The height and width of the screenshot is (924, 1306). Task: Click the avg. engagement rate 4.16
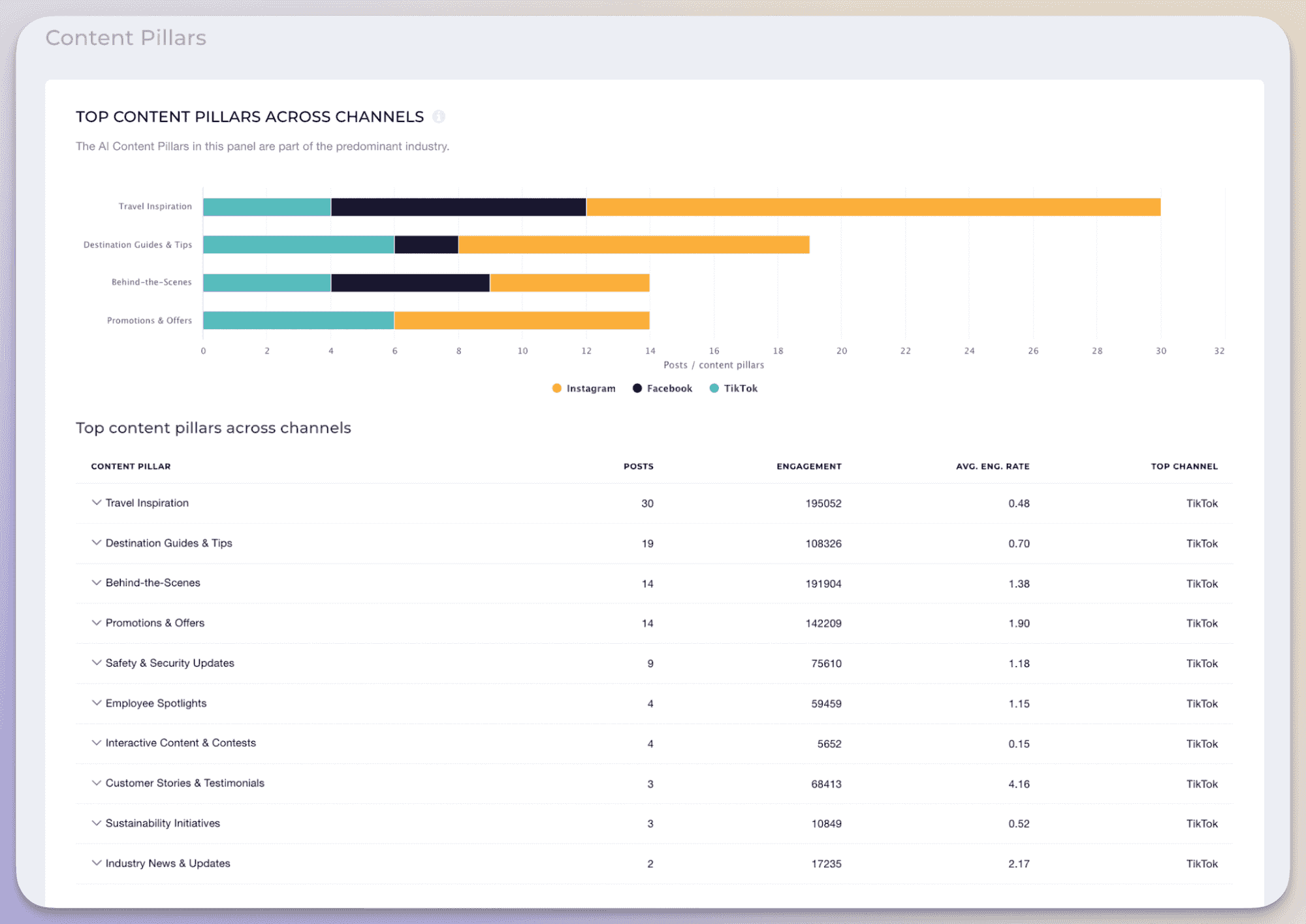1019,784
